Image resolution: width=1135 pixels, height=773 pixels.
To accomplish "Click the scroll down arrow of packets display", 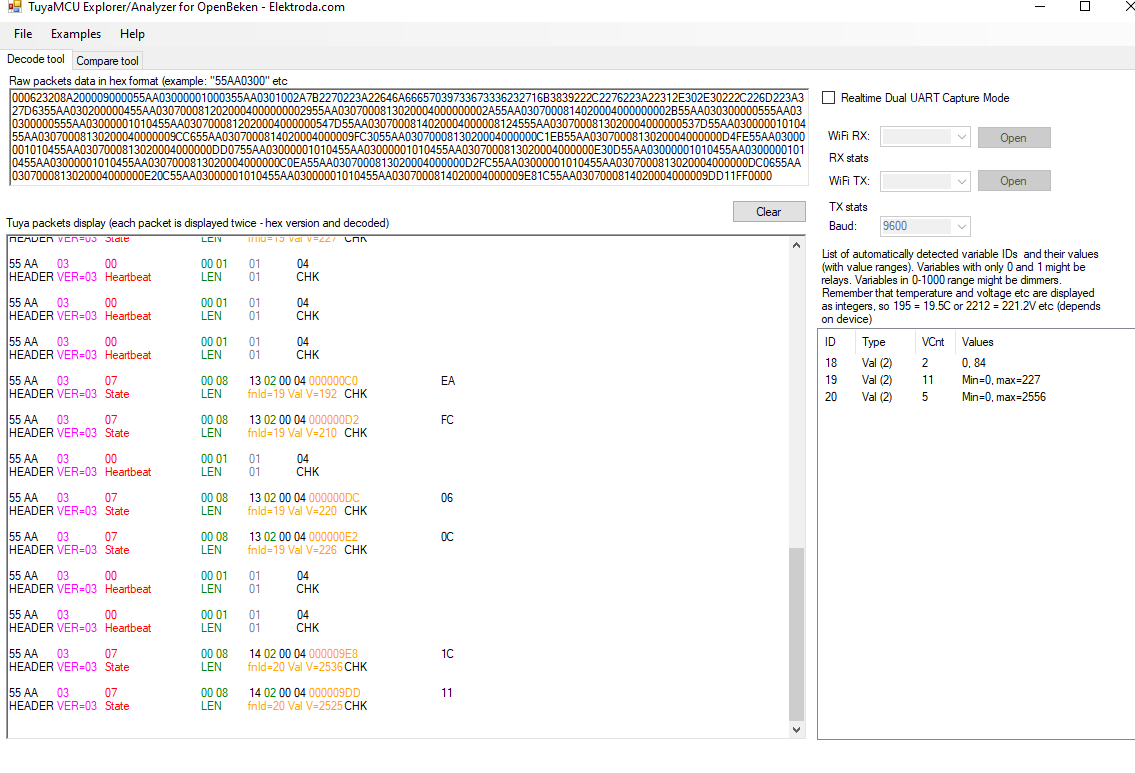I will click(x=796, y=730).
